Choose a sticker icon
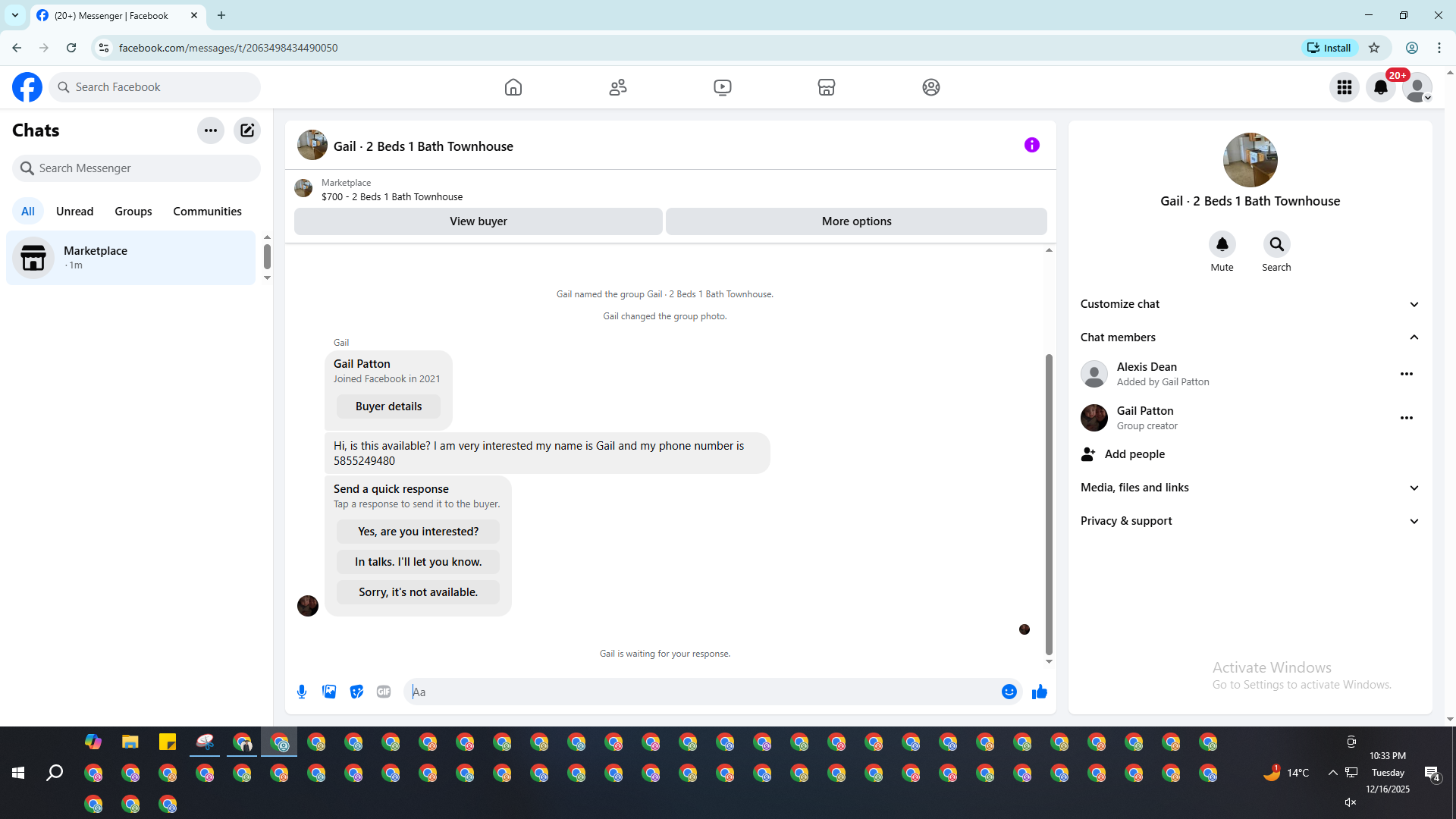The height and width of the screenshot is (819, 1456). (356, 692)
